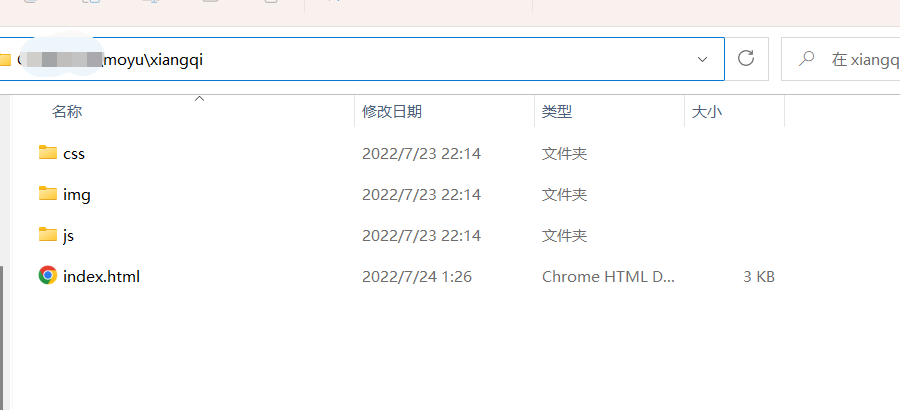Sort files by 大小 column header
The width and height of the screenshot is (900, 410).
[707, 111]
